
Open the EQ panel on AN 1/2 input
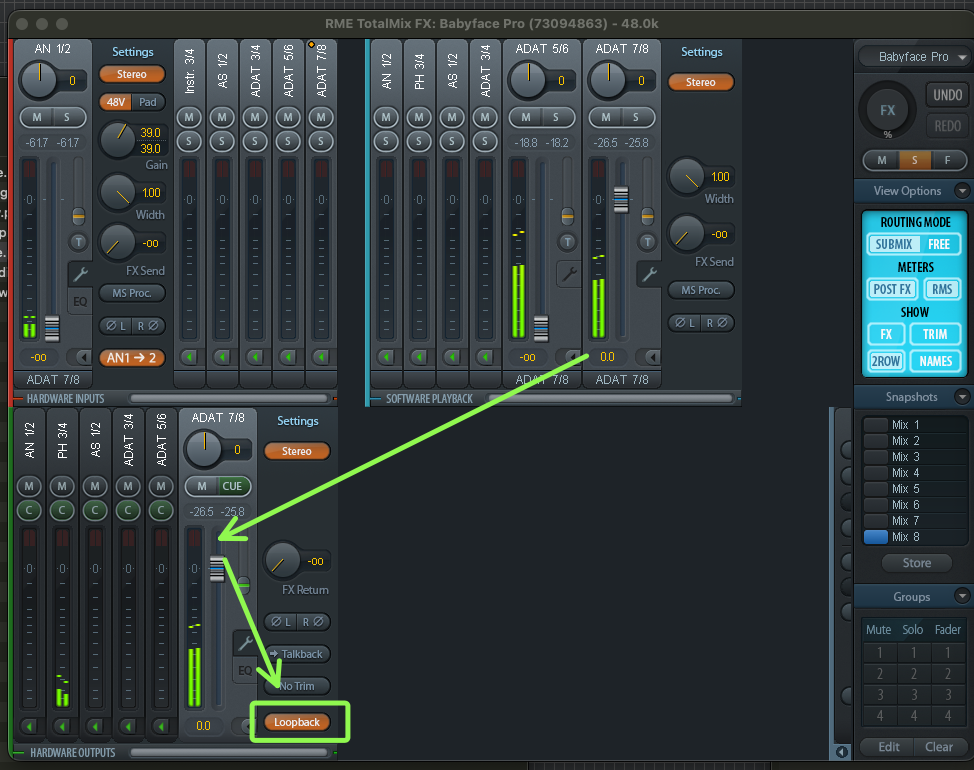pos(80,302)
